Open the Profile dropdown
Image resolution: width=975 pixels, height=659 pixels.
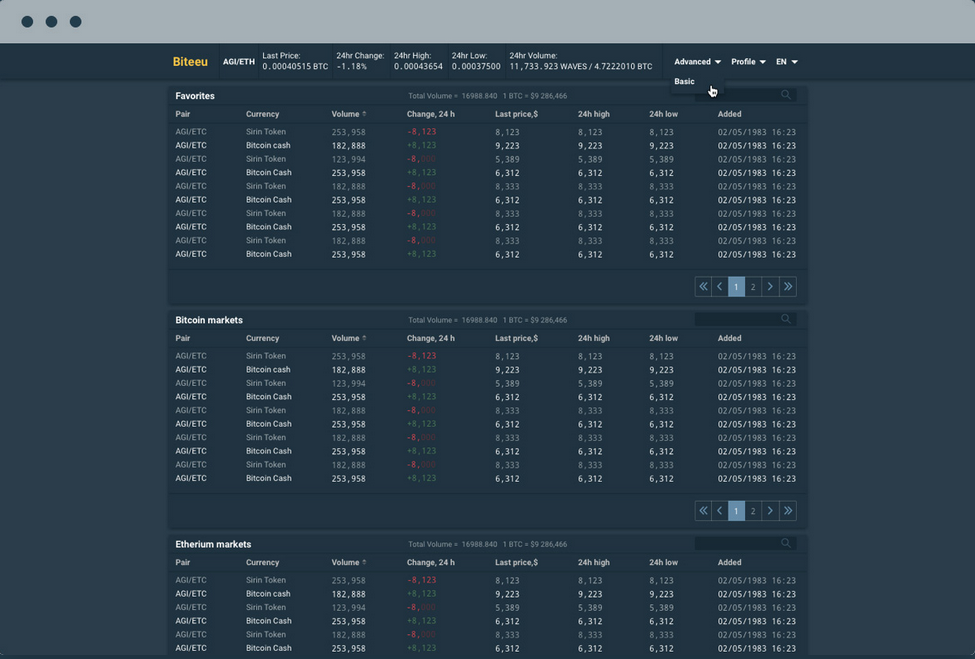[748, 62]
